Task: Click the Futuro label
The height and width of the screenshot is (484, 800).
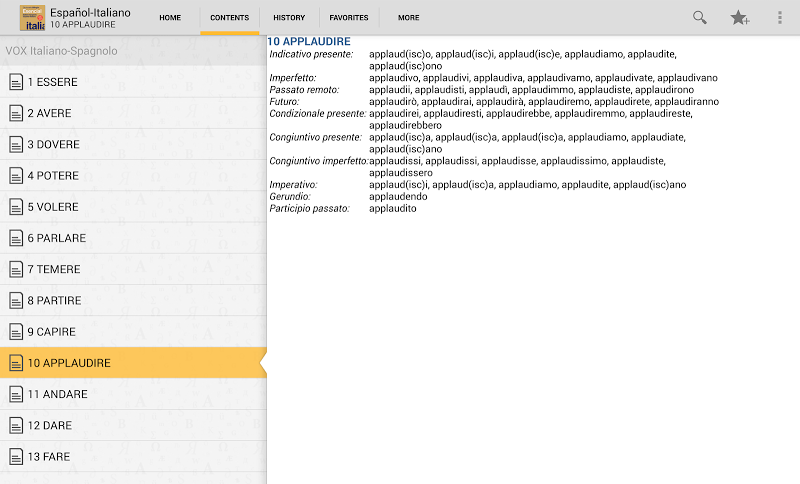Action: 284,101
